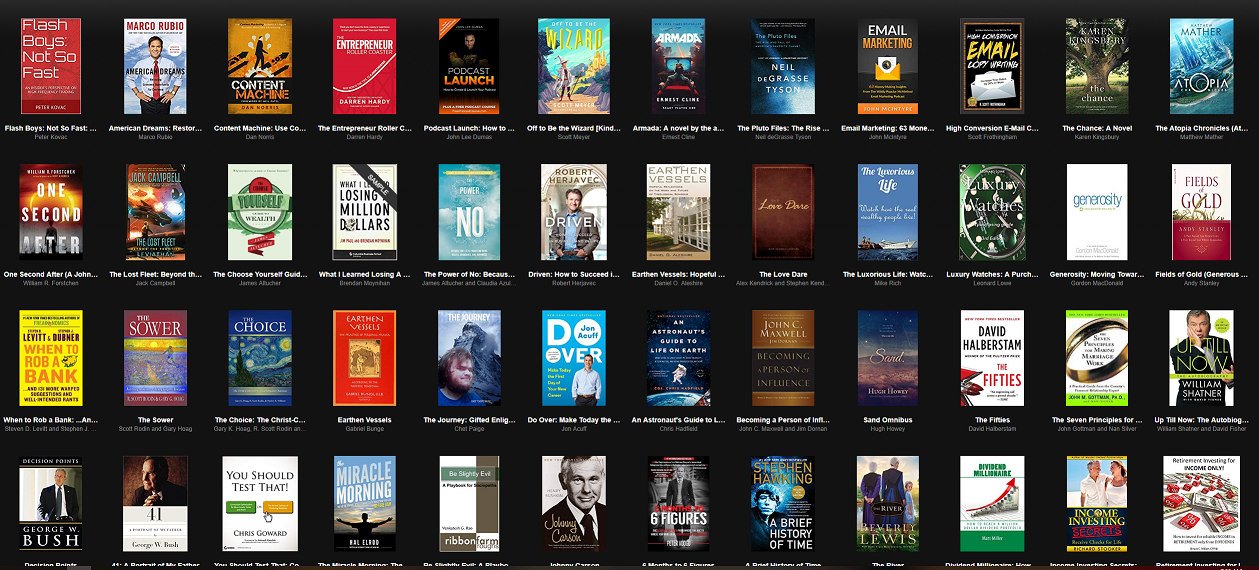Open the You Should Test That! cover
Image resolution: width=1259 pixels, height=570 pixels.
point(260,504)
